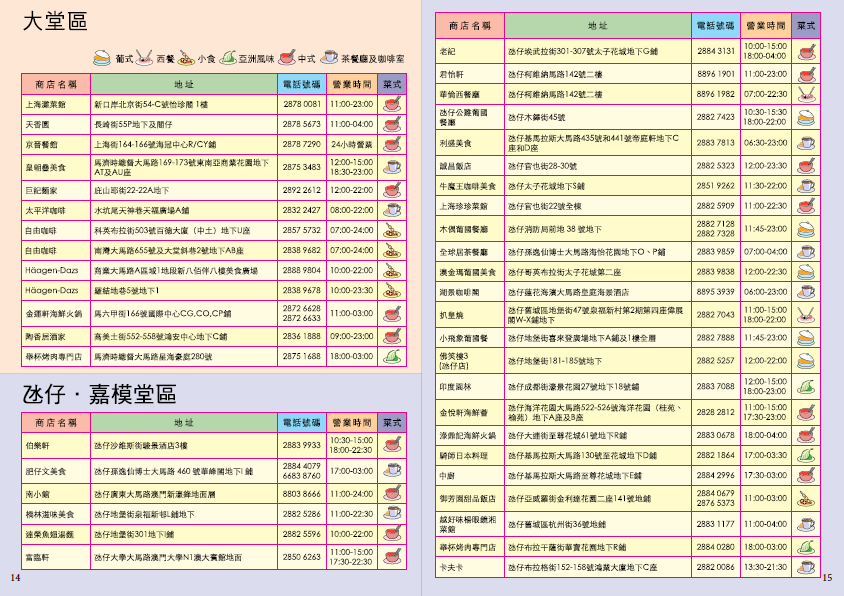Click the cuisine icon in the 伯樂軒 row
Image resolution: width=844 pixels, height=596 pixels.
click(x=392, y=445)
